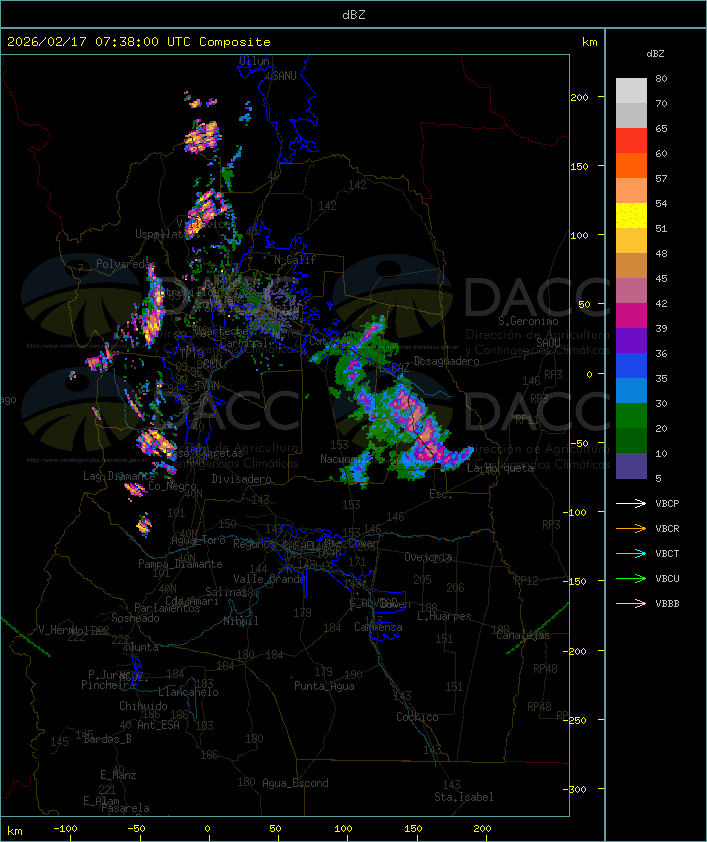
Task: Click the Uspallata map label
Action: (x=161, y=234)
